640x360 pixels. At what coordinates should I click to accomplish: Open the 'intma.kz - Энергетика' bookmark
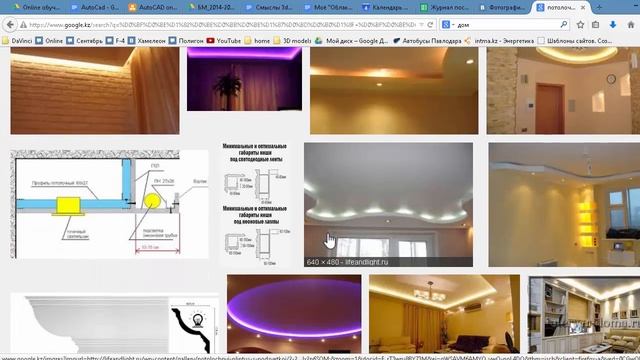(499, 40)
